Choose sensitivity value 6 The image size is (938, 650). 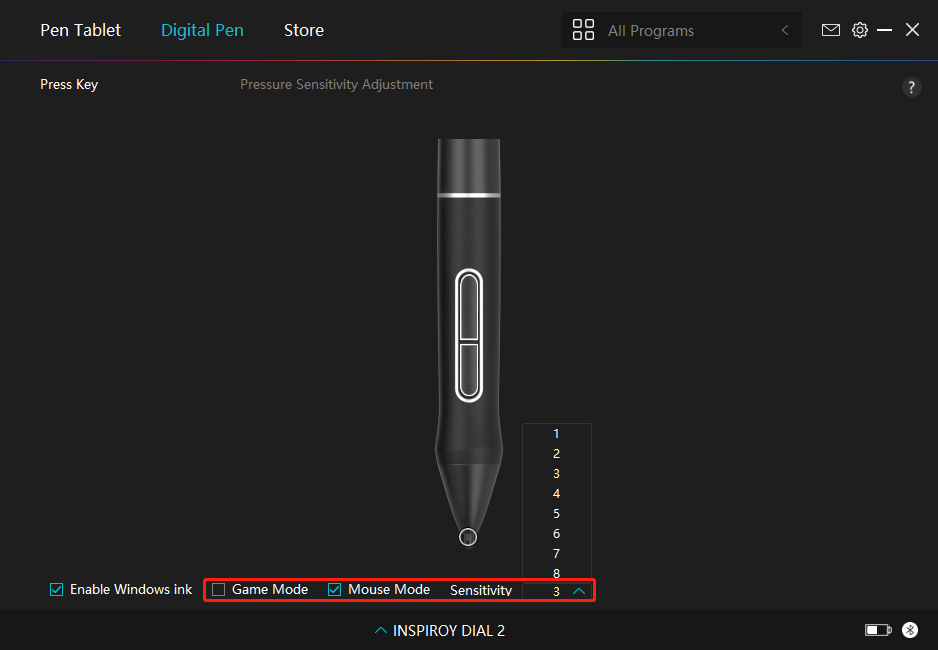click(556, 533)
